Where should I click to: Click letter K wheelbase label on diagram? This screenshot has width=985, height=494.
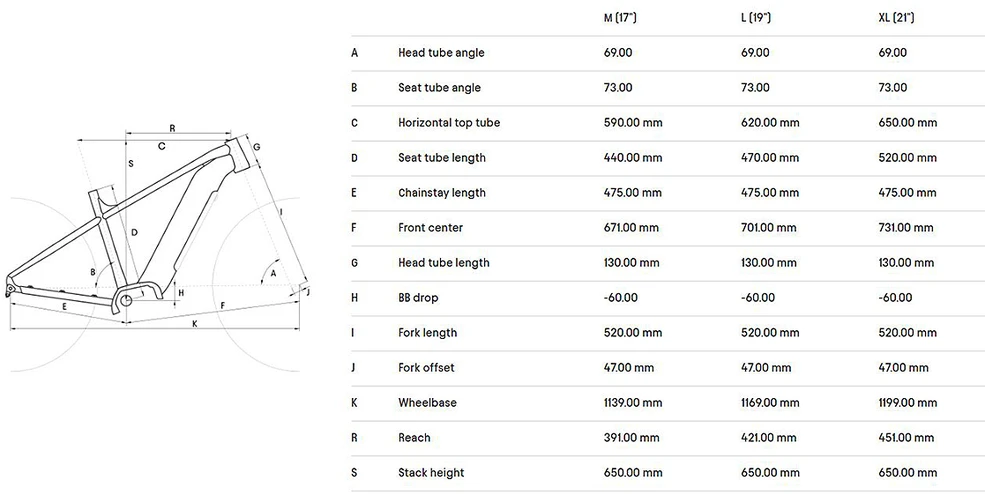195,324
